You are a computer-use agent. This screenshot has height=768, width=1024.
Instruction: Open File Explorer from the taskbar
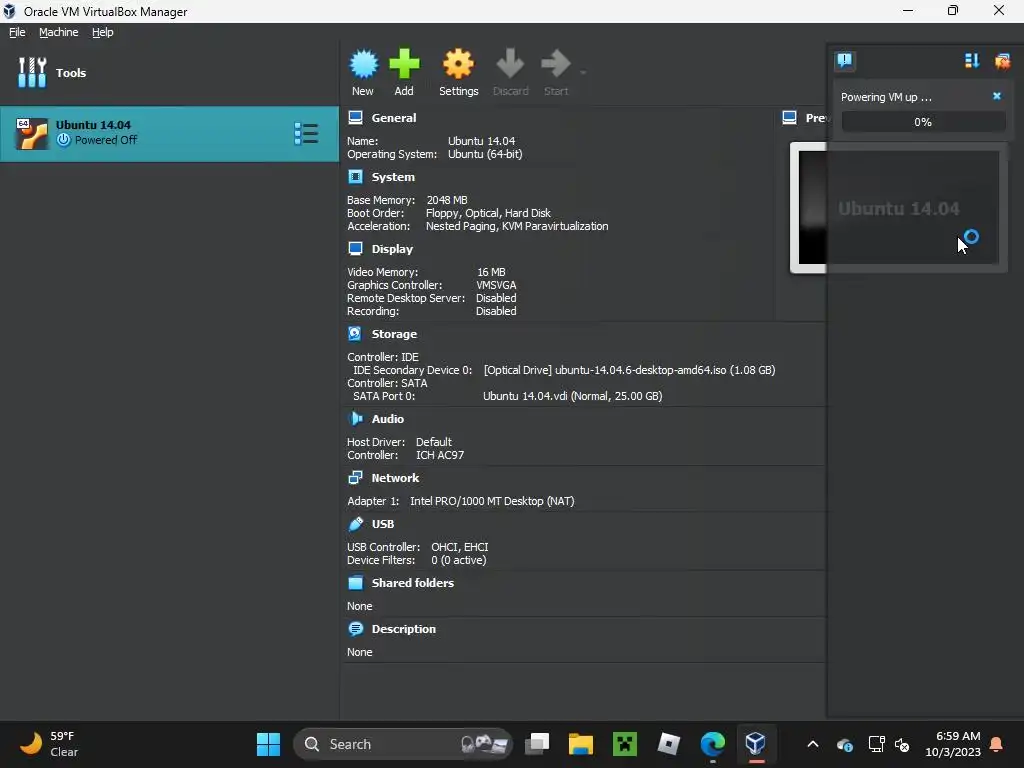tap(581, 744)
